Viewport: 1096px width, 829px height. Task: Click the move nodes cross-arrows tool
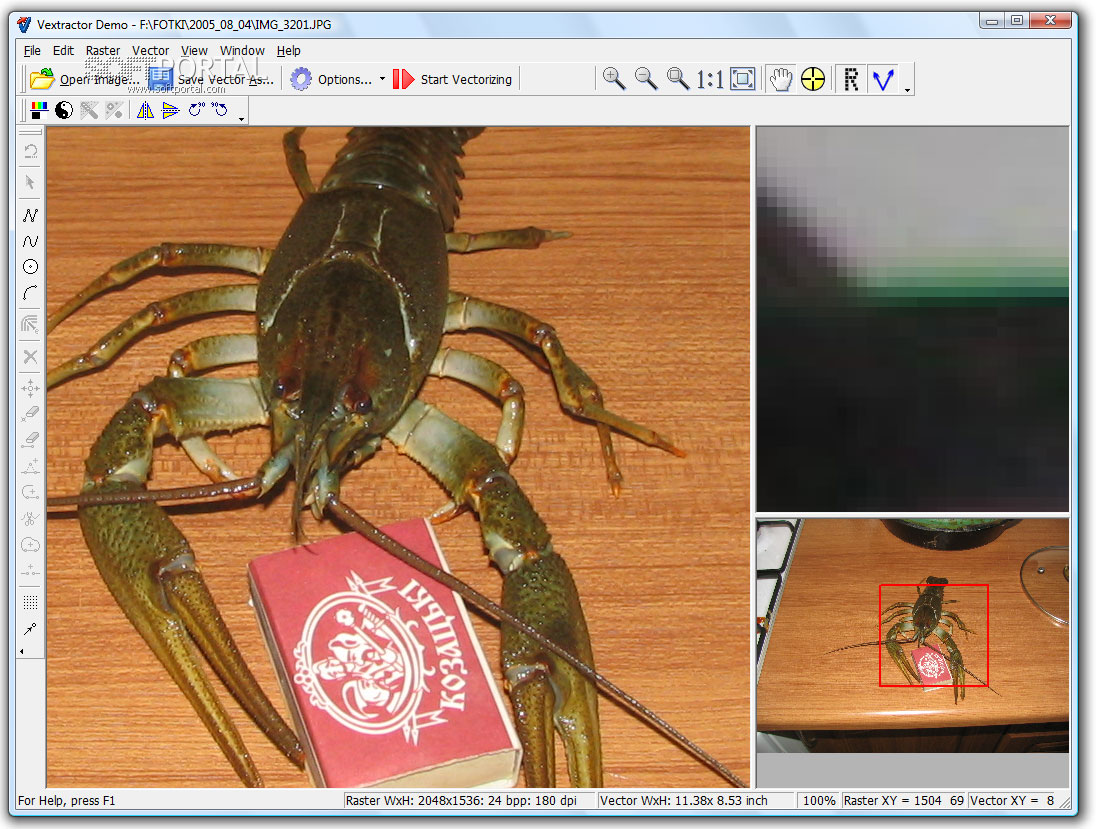click(30, 388)
